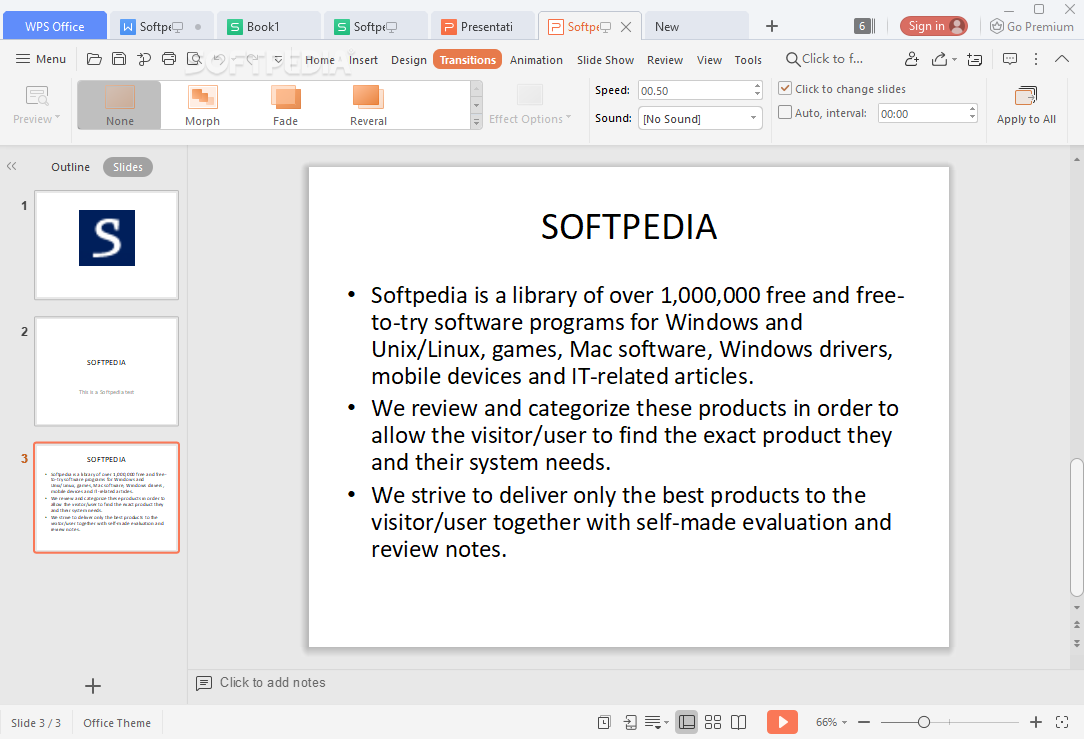
Task: Add a new slide with the plus button
Action: point(93,686)
